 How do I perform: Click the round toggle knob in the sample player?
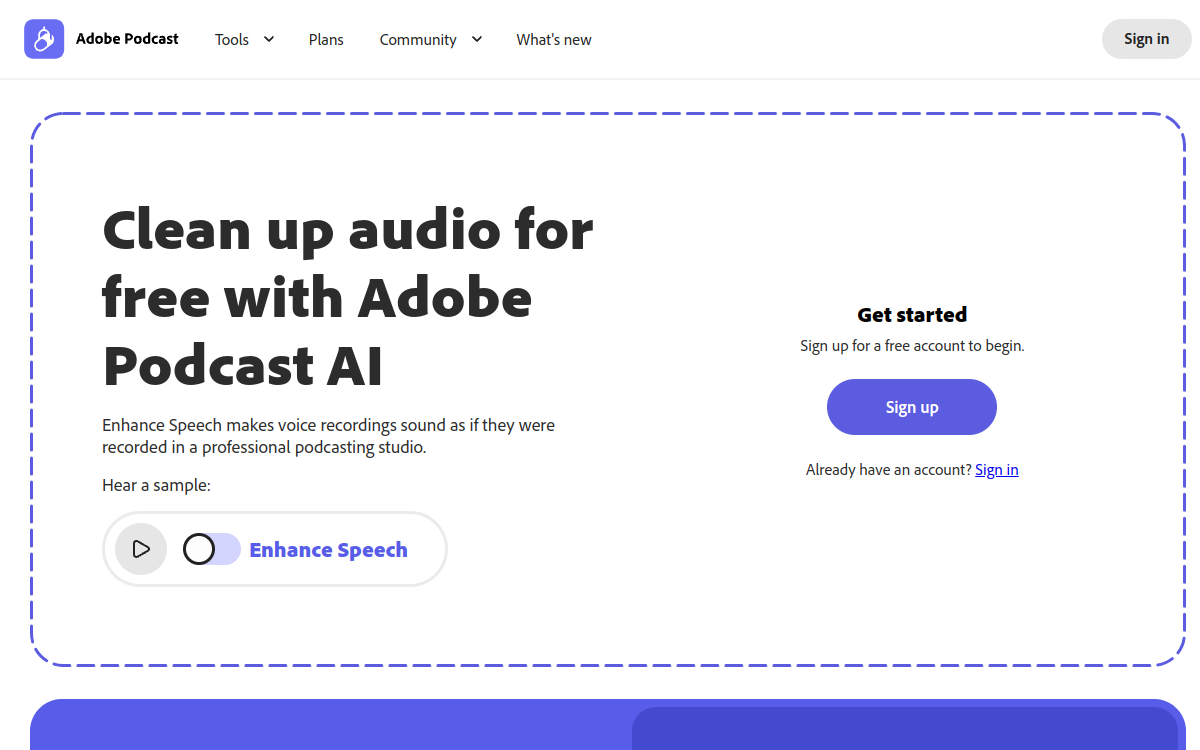(197, 549)
